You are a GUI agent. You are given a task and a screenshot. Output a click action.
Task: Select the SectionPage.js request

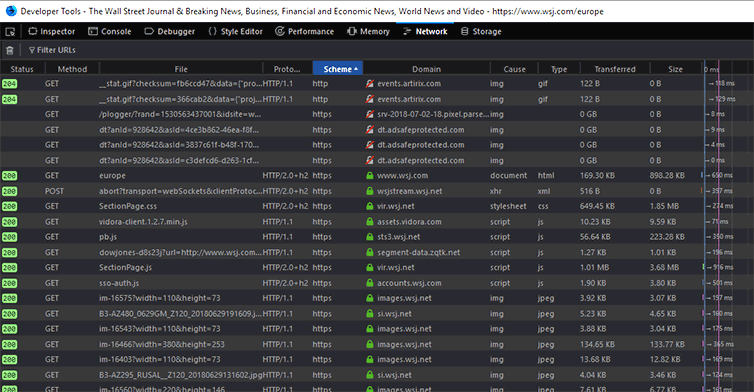377,267
